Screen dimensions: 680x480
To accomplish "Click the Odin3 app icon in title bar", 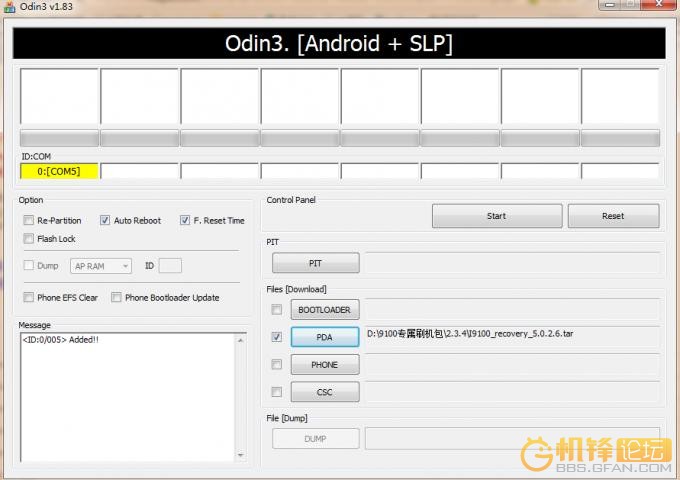I will (x=10, y=7).
